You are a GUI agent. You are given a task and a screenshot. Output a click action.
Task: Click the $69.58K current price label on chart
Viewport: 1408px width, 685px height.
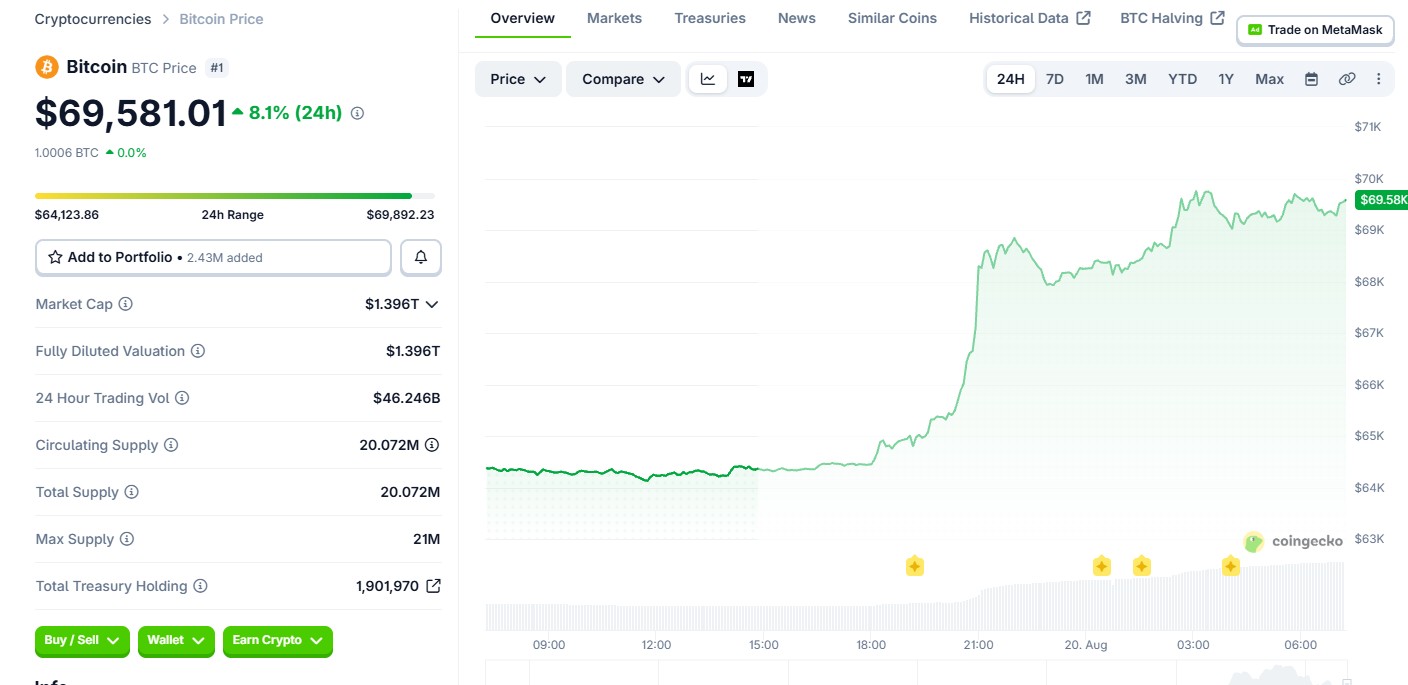[x=1381, y=200]
